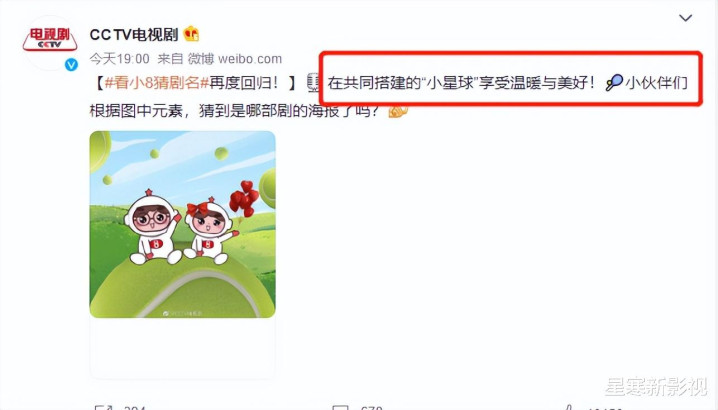
Task: Click the blue verified V badge
Action: 71,65
